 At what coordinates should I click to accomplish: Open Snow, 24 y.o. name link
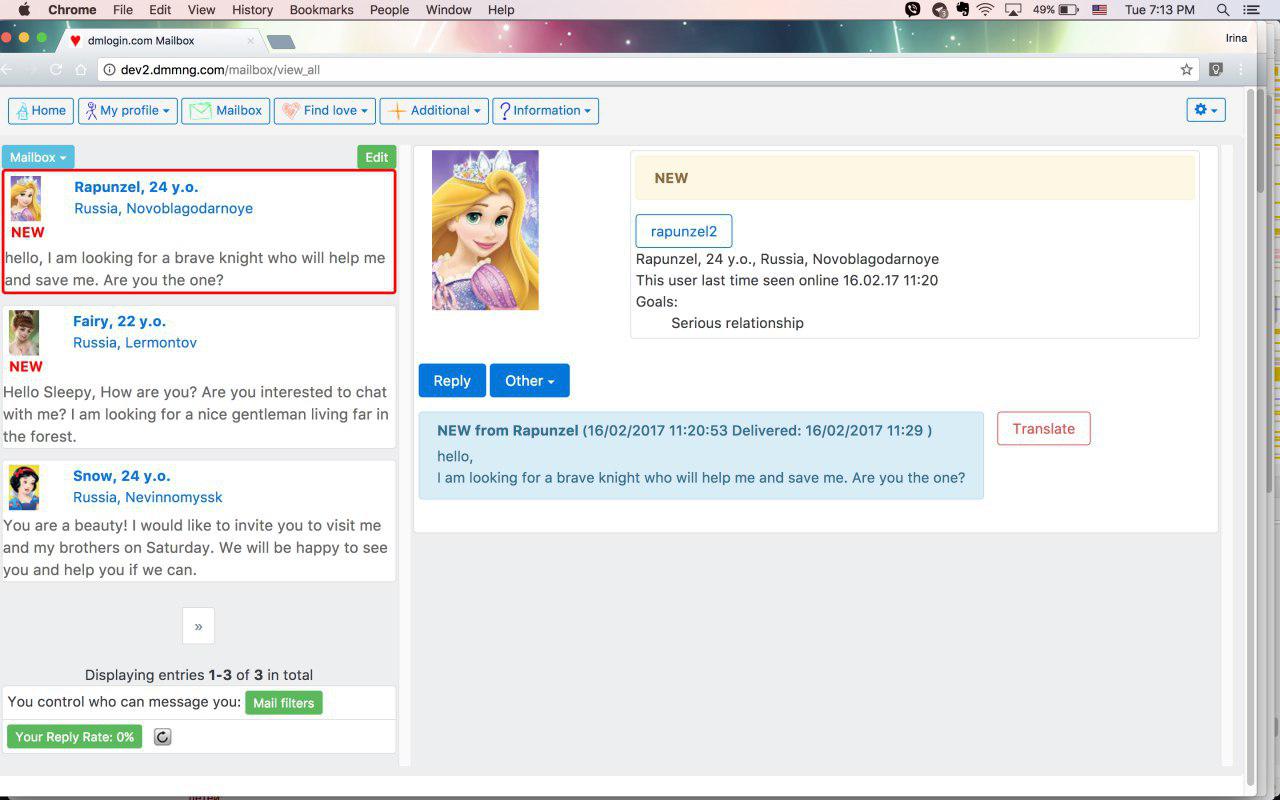pos(122,476)
